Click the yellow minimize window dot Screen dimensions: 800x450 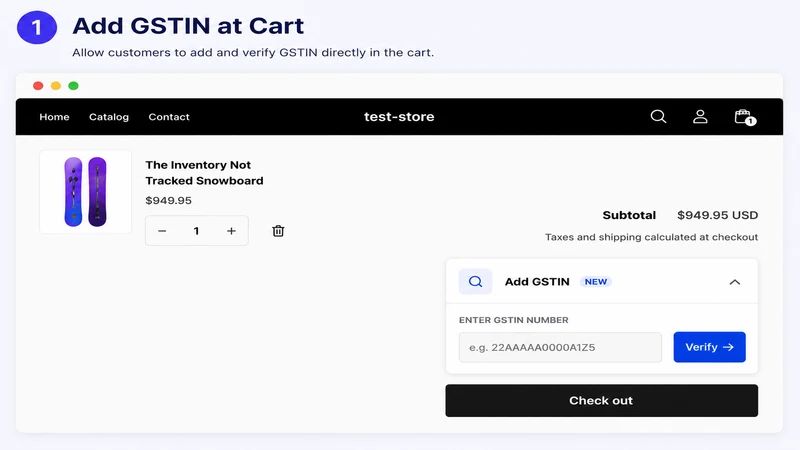point(56,86)
